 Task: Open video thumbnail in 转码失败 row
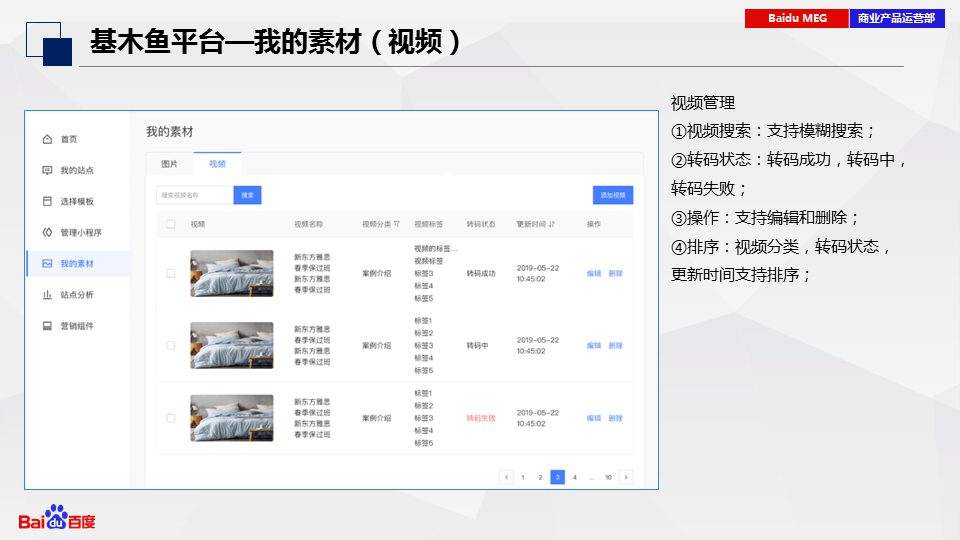(232, 418)
